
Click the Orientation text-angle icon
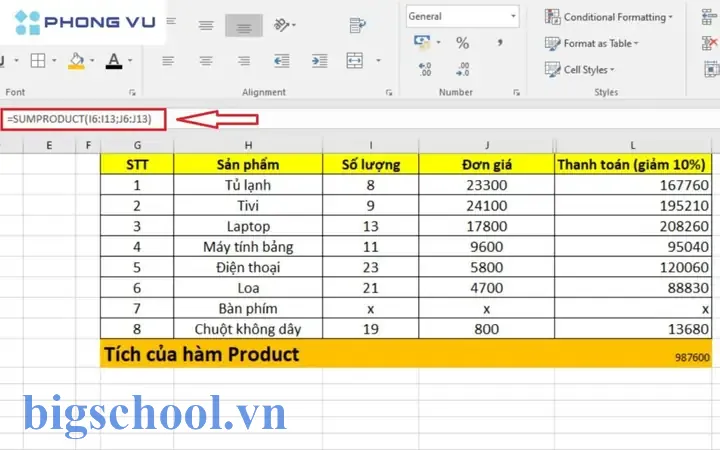(281, 24)
